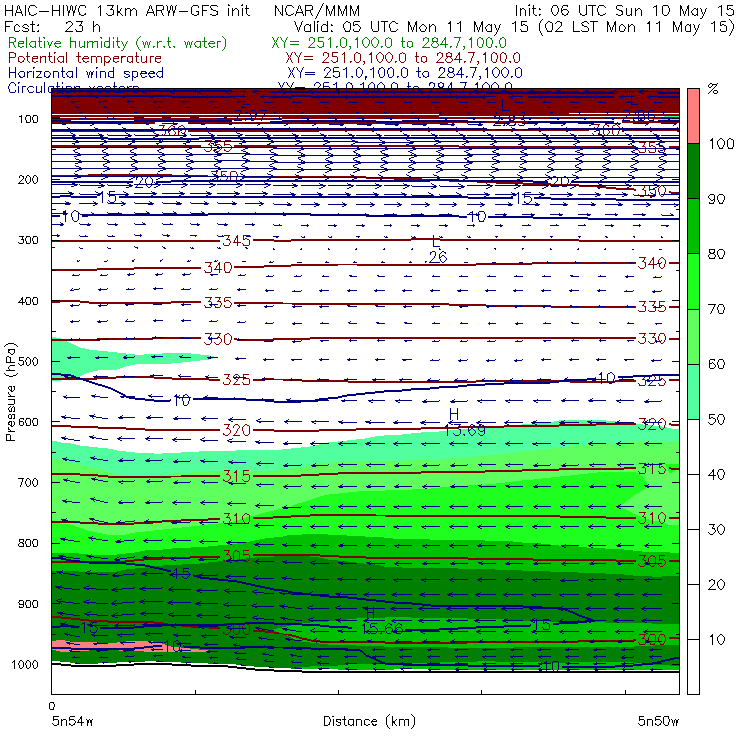Click the '1000' pressure axis tick label
The height and width of the screenshot is (740, 740).
click(x=25, y=664)
